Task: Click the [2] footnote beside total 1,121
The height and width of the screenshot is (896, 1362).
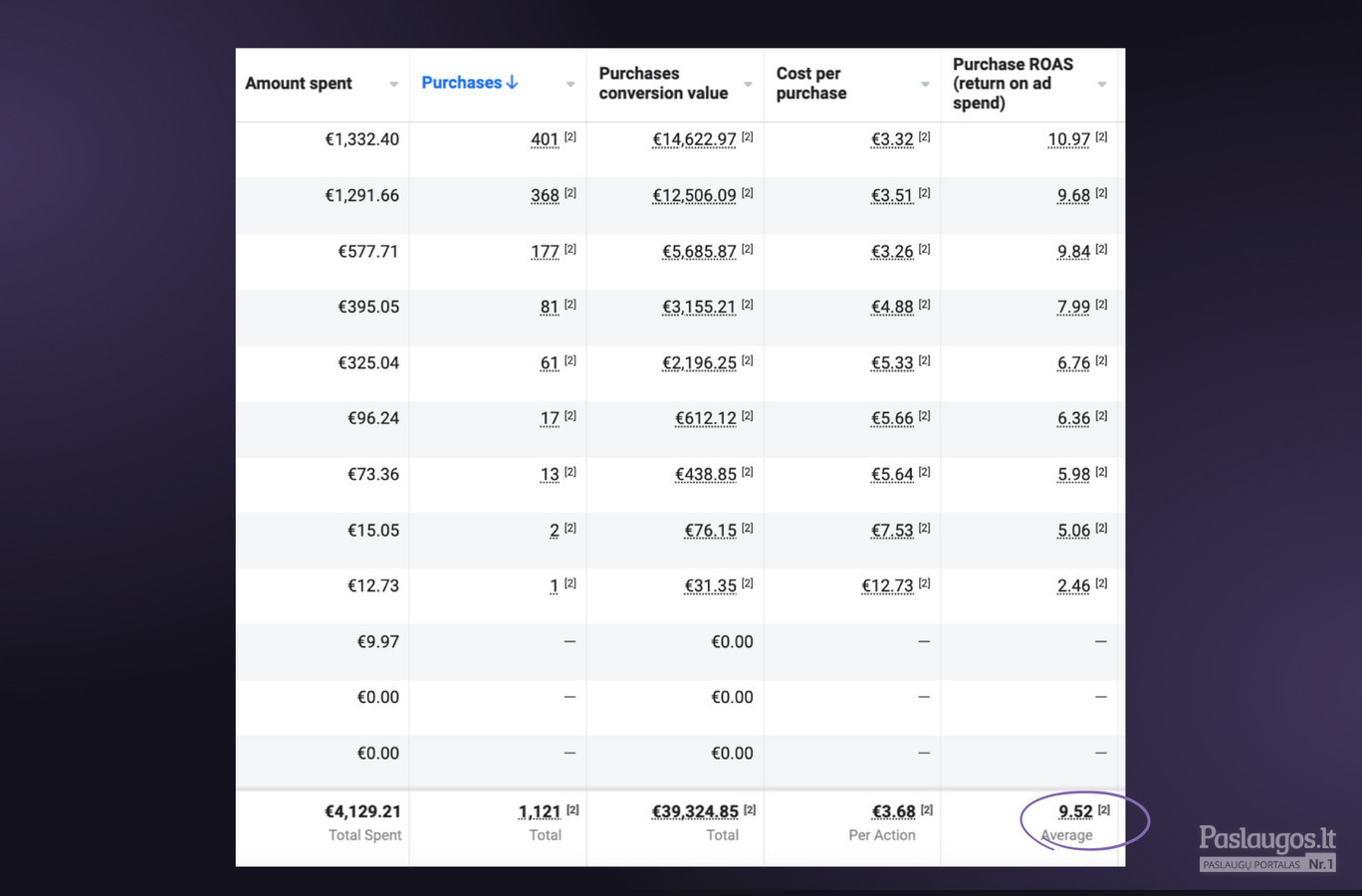Action: click(x=572, y=809)
